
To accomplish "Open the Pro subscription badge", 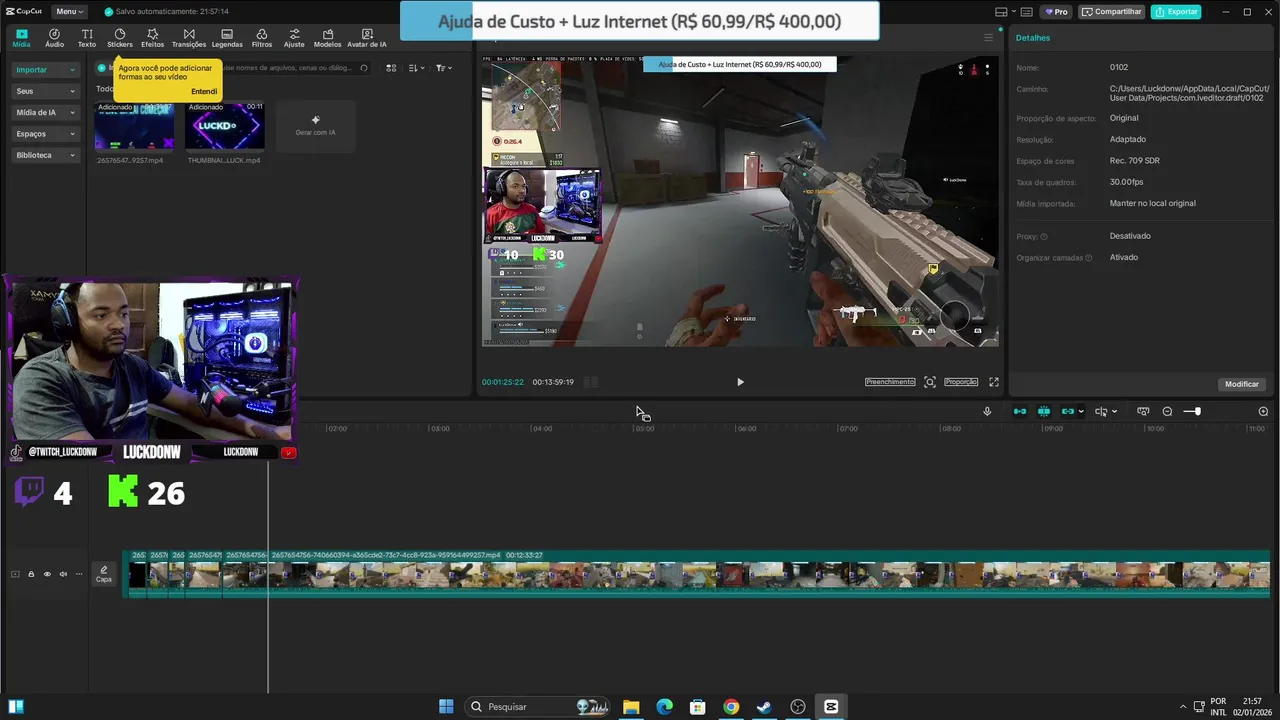I will (x=1056, y=11).
